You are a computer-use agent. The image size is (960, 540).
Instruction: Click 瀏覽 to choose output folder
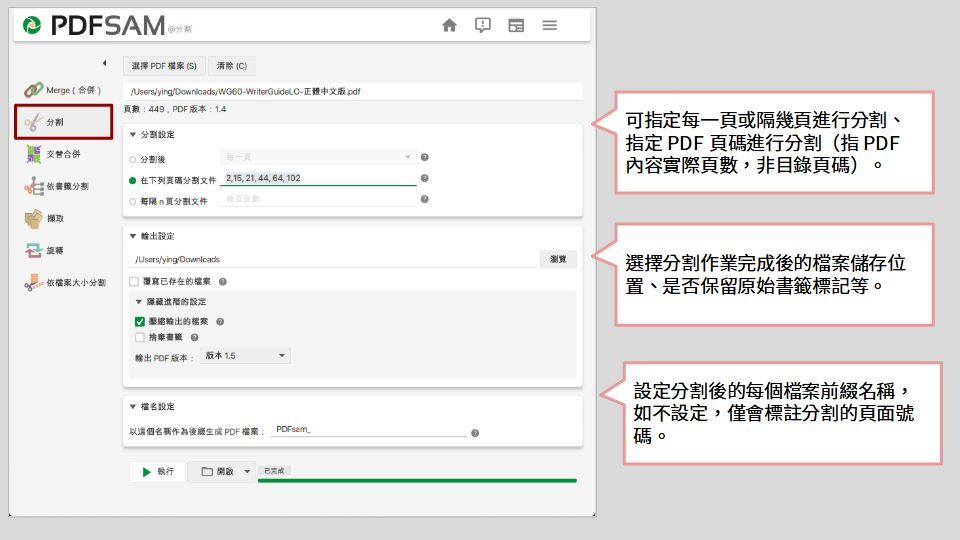pyautogui.click(x=558, y=259)
